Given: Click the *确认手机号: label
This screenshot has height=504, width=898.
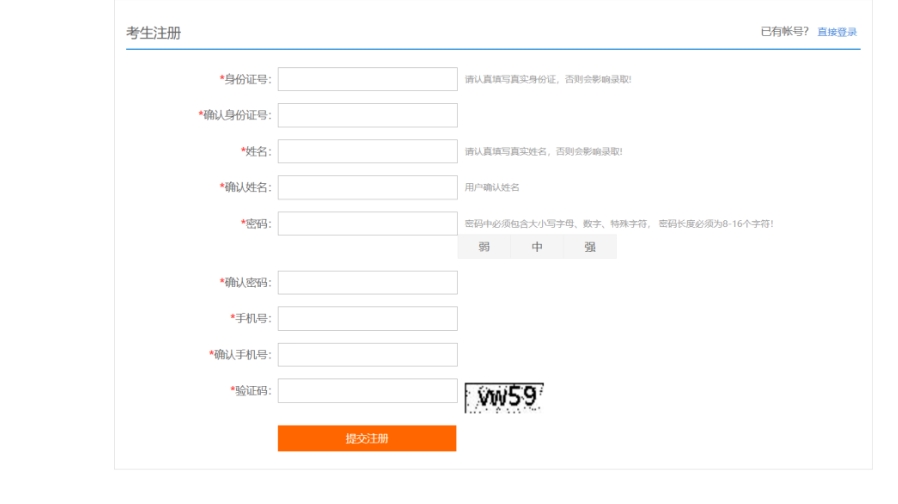Looking at the screenshot, I should coord(241,355).
